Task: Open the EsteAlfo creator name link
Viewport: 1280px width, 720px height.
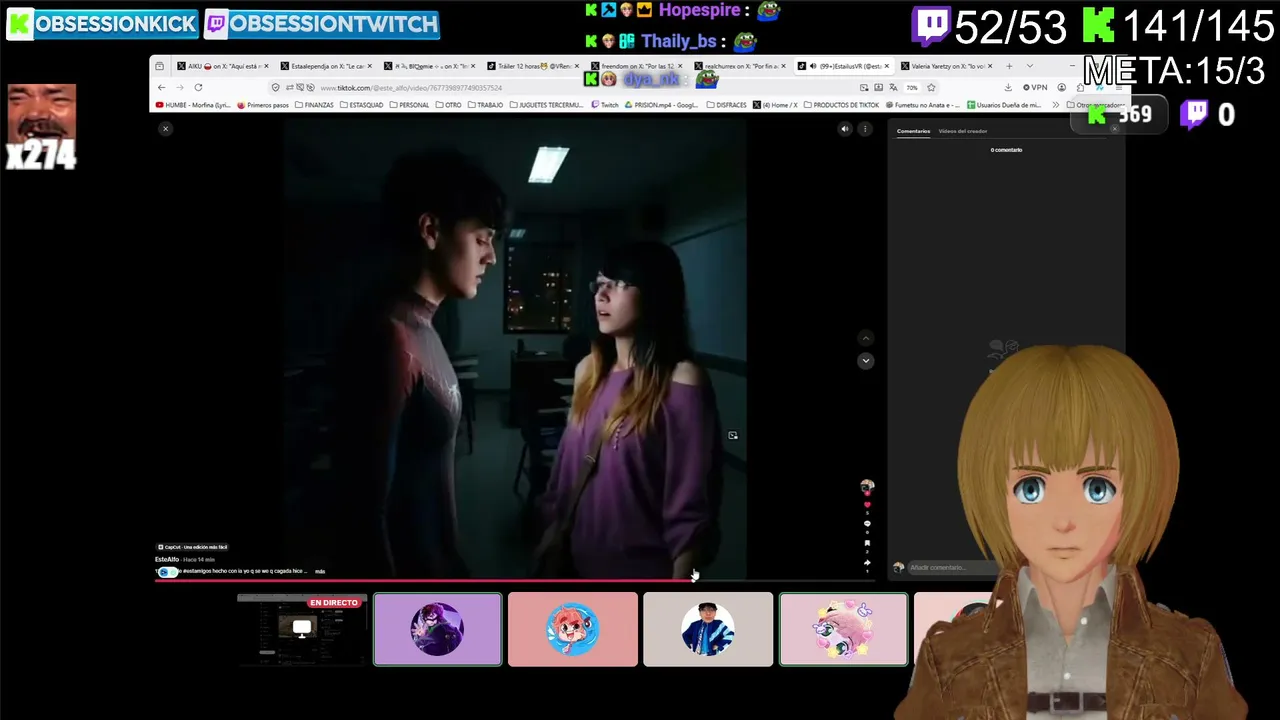Action: [167, 559]
